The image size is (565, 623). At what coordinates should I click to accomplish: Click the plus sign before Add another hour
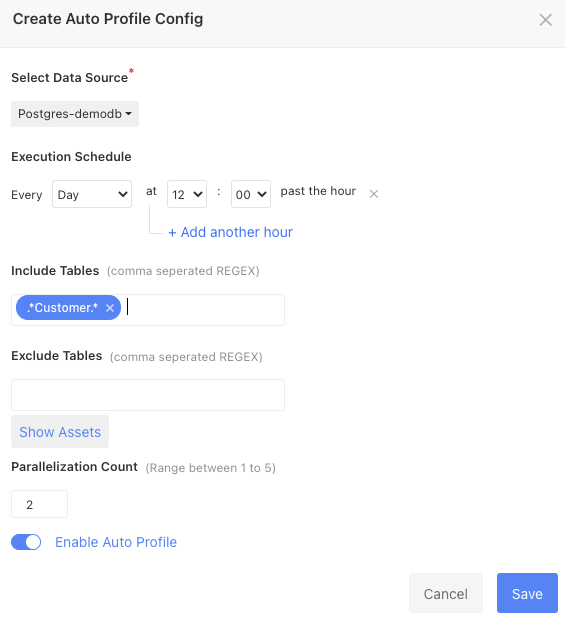coord(172,233)
